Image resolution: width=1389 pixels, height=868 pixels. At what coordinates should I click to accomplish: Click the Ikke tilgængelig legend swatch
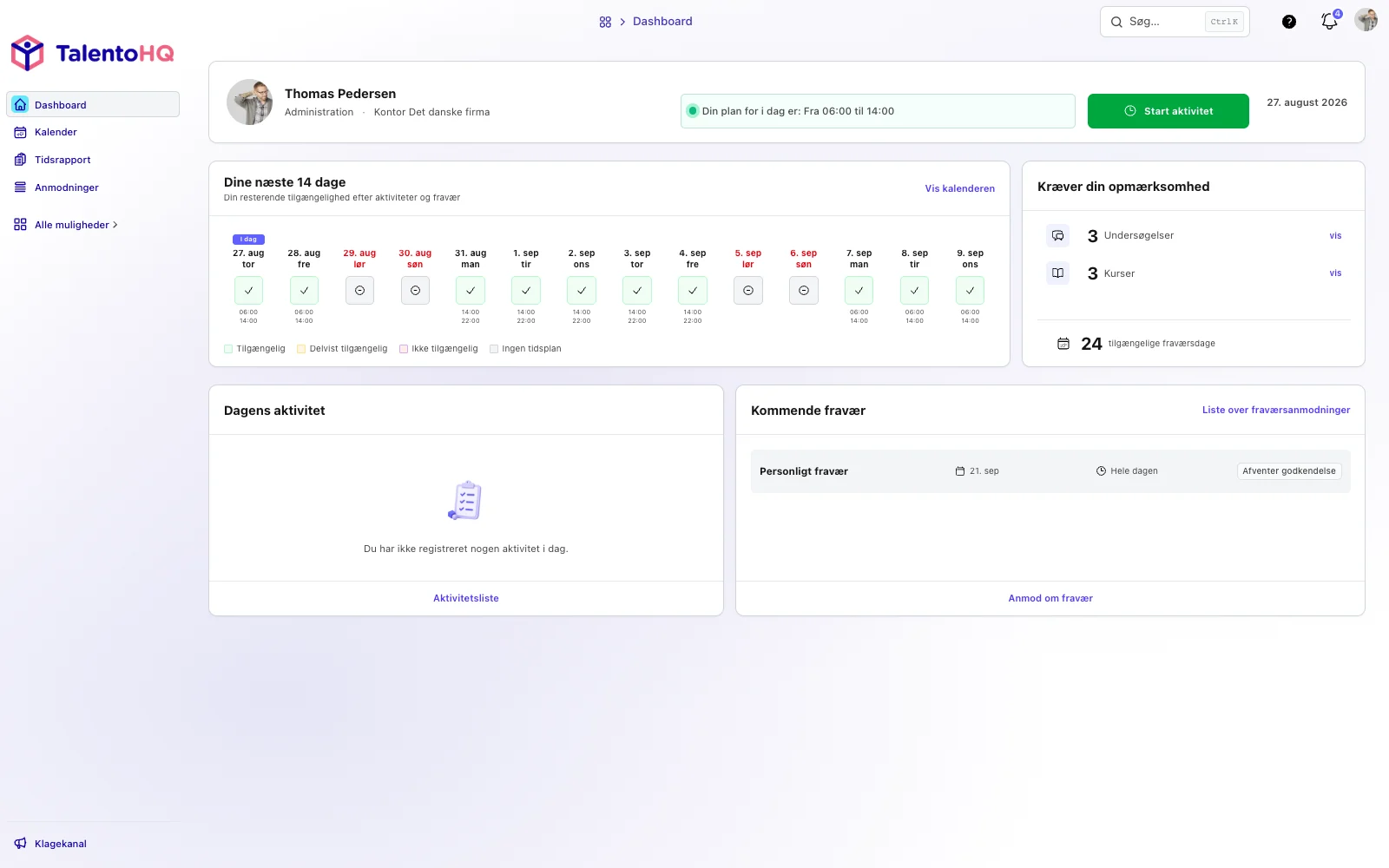tap(404, 349)
